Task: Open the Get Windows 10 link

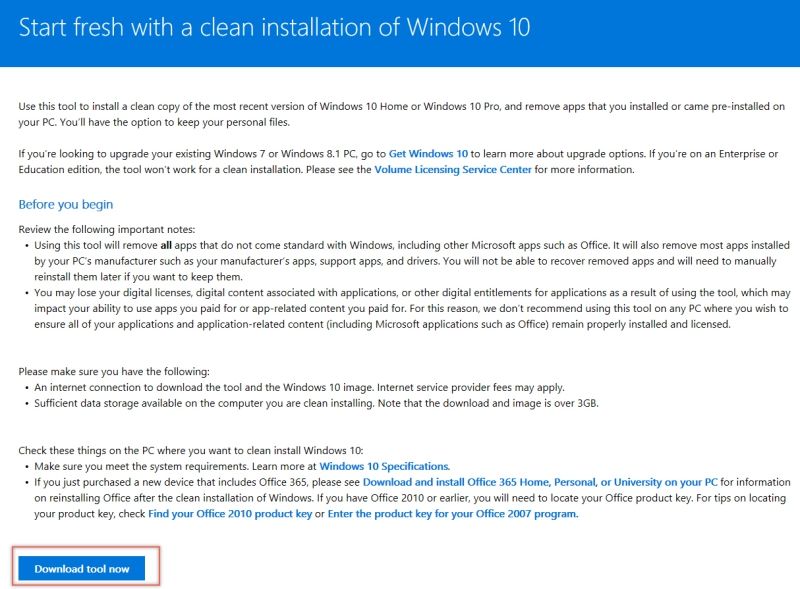Action: point(428,154)
